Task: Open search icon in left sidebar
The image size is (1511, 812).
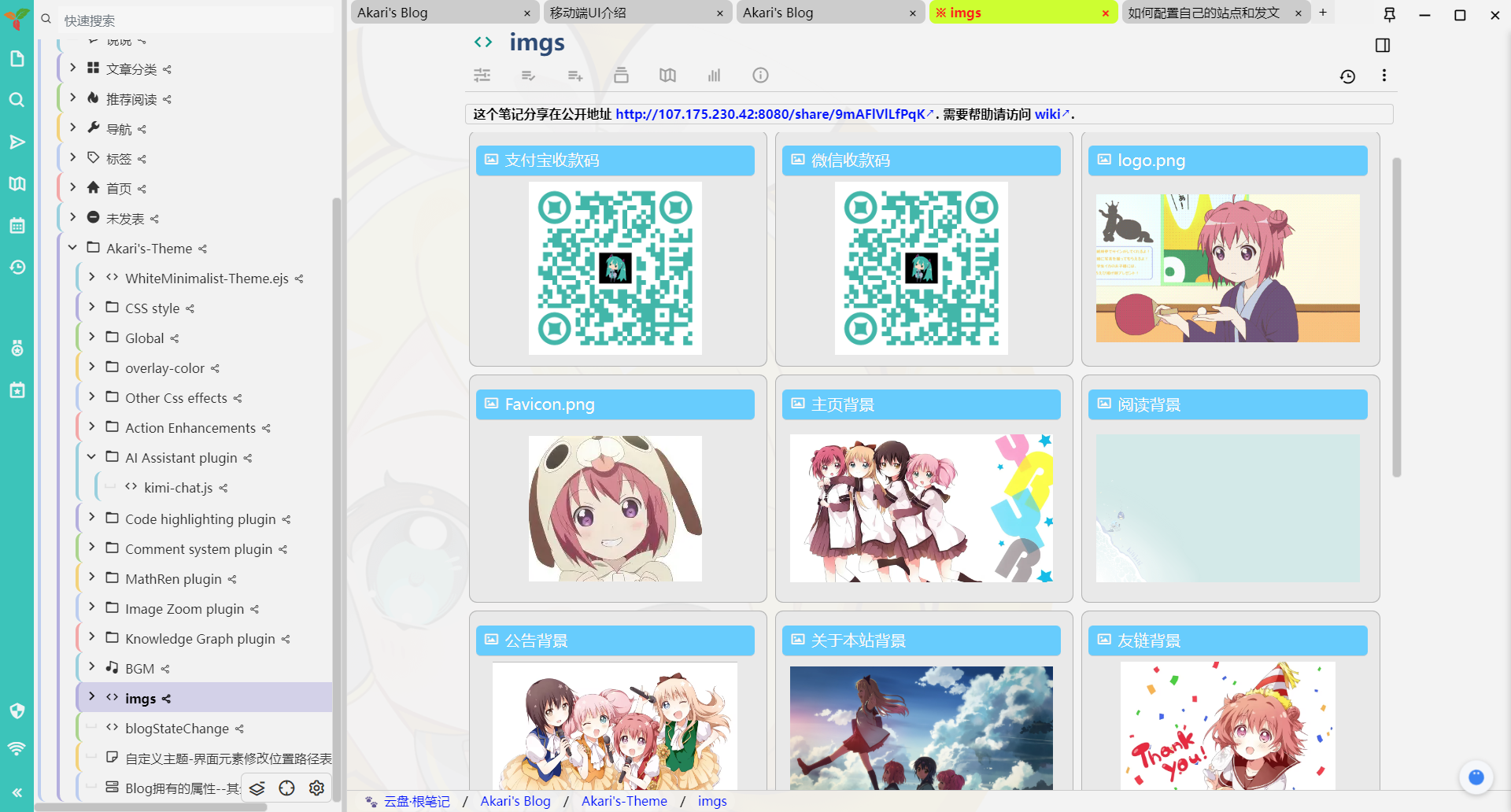Action: coord(17,100)
